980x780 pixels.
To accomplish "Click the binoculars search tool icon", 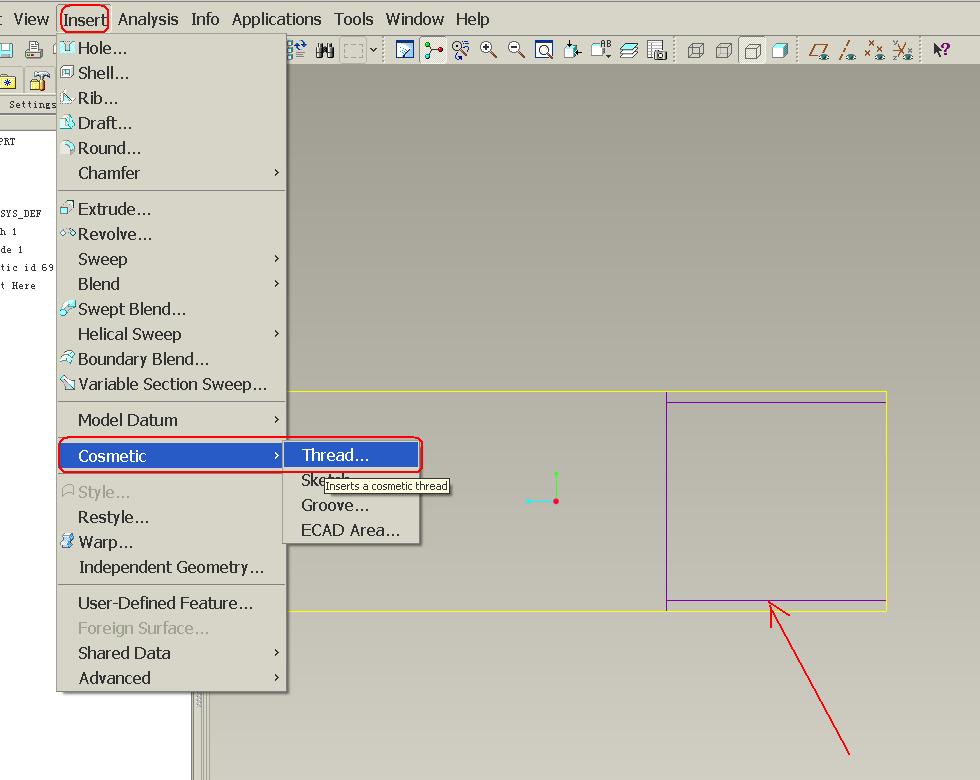I will click(x=325, y=50).
